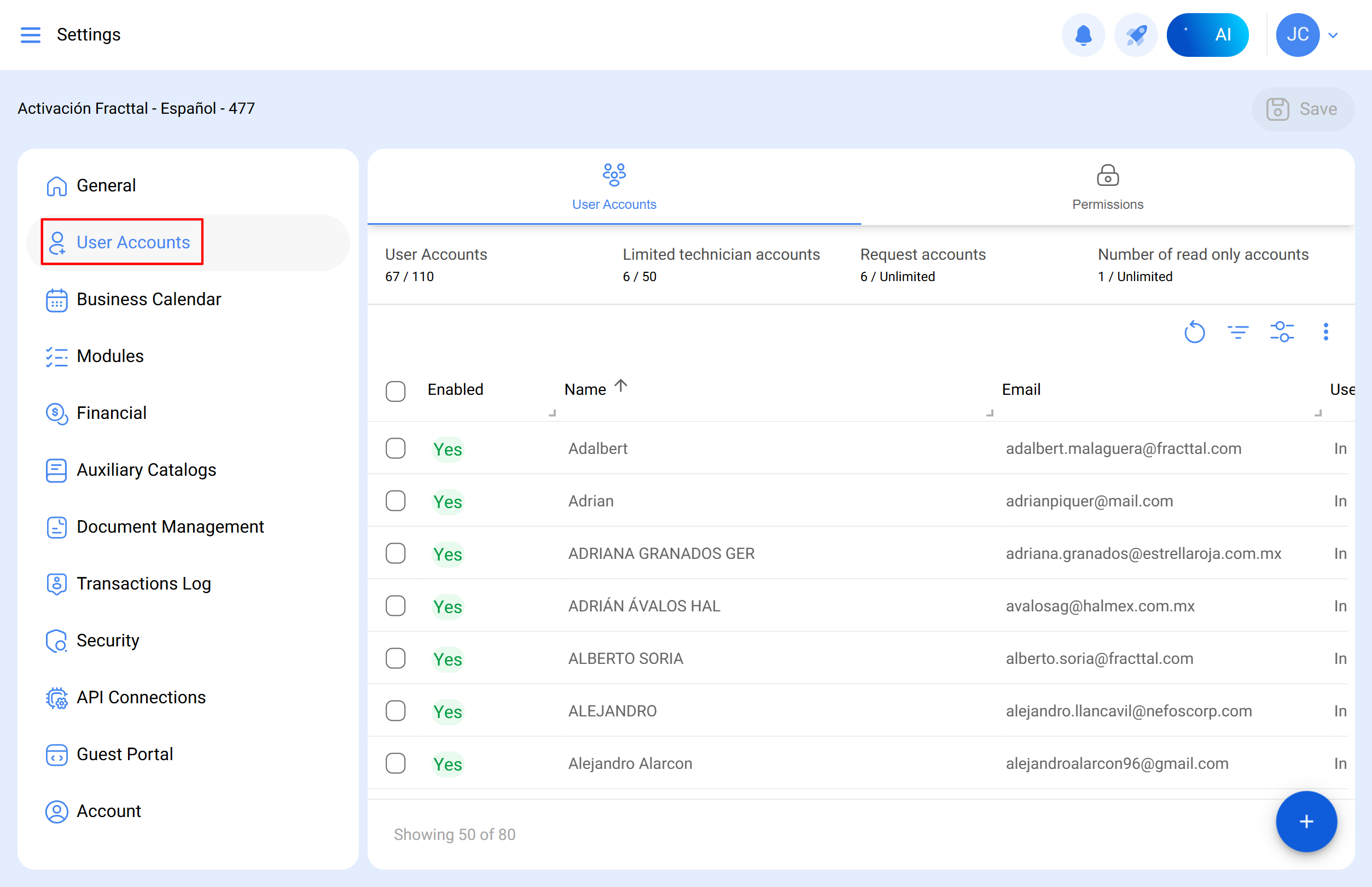1372x887 pixels.
Task: Select the Adalbert row checkbox
Action: [x=396, y=448]
